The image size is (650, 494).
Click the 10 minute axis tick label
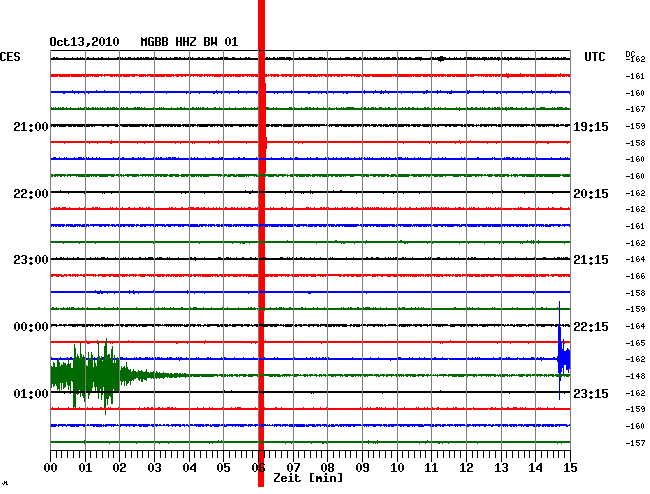pyautogui.click(x=397, y=468)
